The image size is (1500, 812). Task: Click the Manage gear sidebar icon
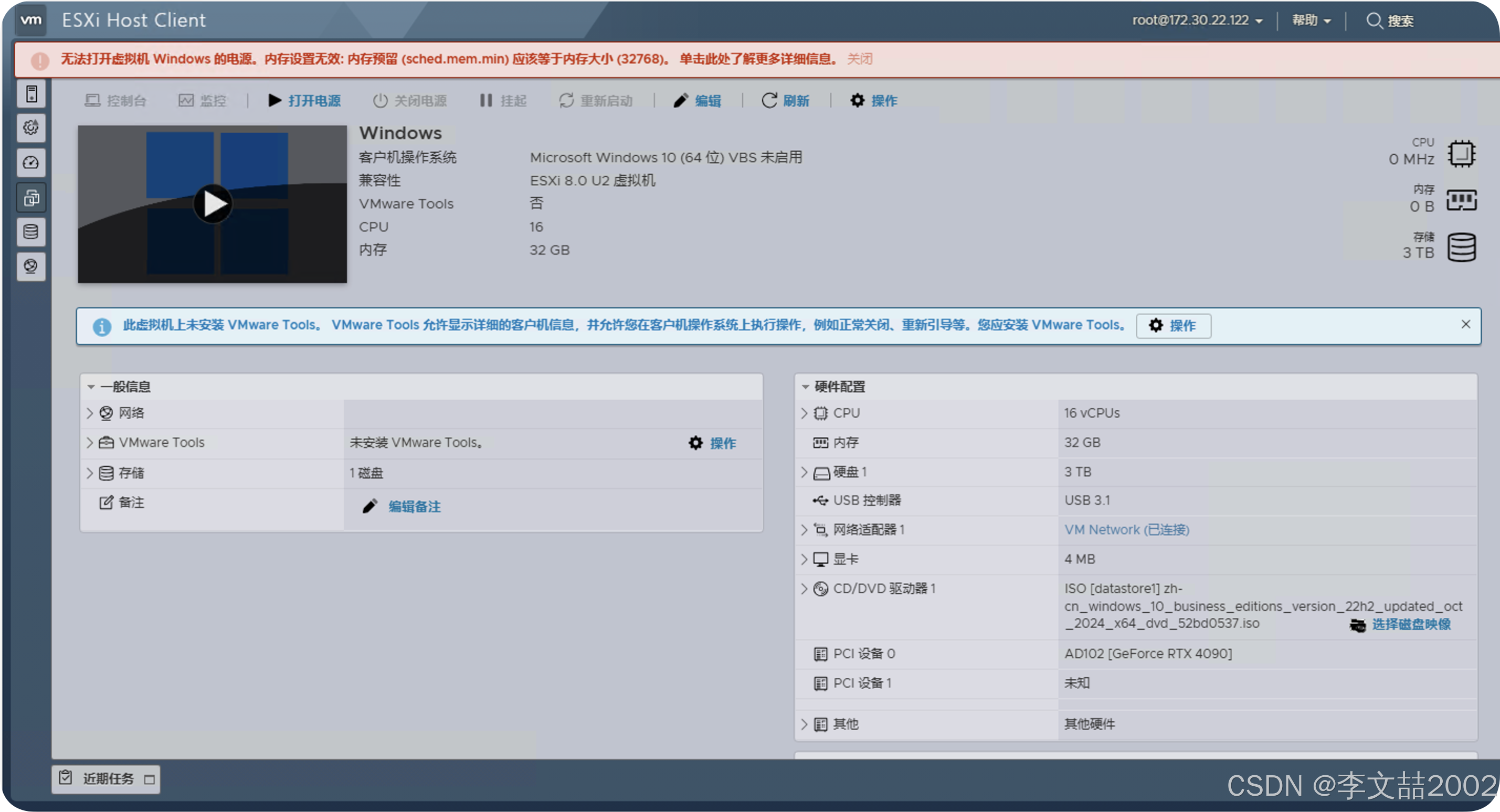click(31, 127)
